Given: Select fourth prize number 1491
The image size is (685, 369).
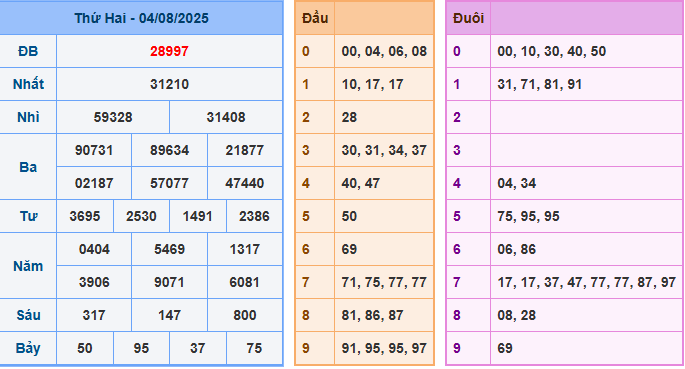Looking at the screenshot, I should pos(197,217).
